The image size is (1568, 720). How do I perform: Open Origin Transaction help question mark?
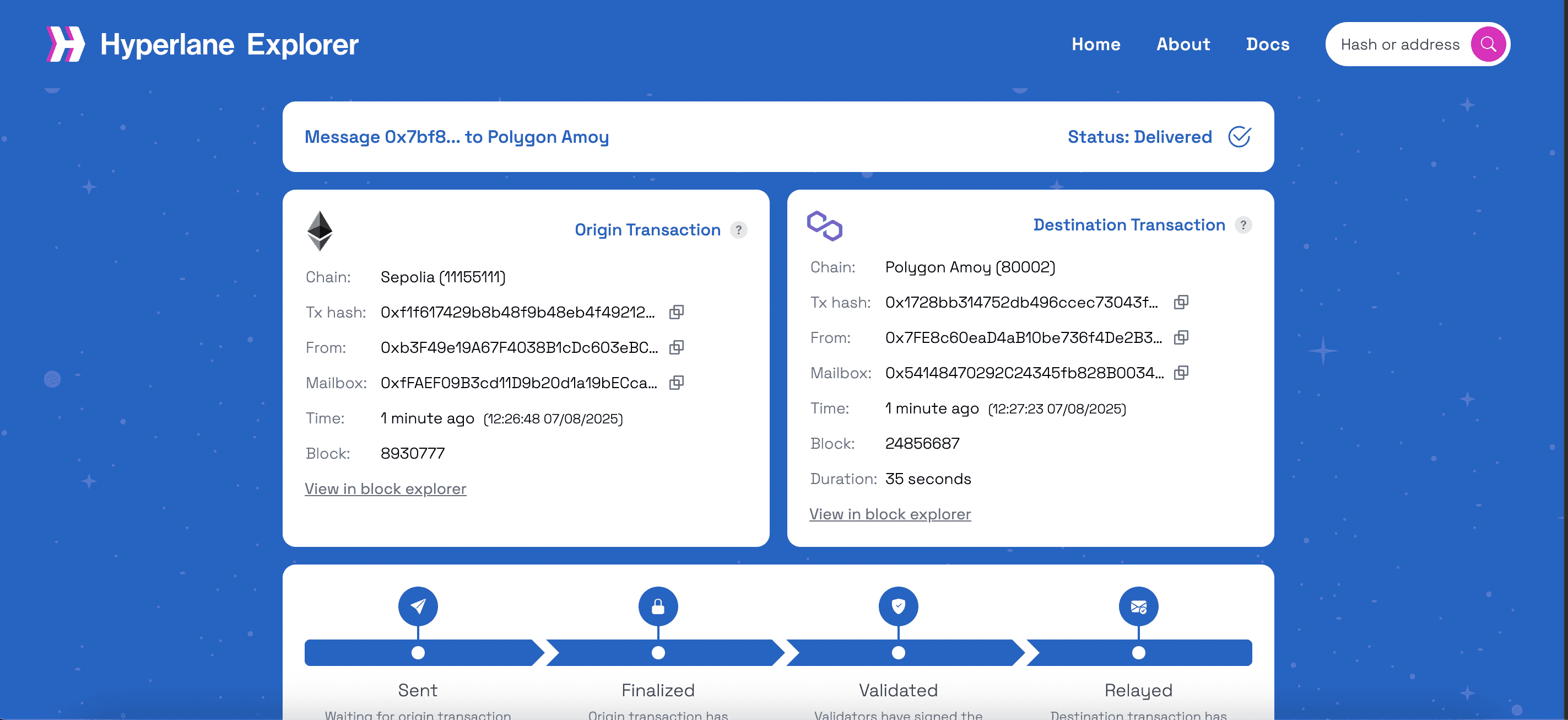[738, 230]
